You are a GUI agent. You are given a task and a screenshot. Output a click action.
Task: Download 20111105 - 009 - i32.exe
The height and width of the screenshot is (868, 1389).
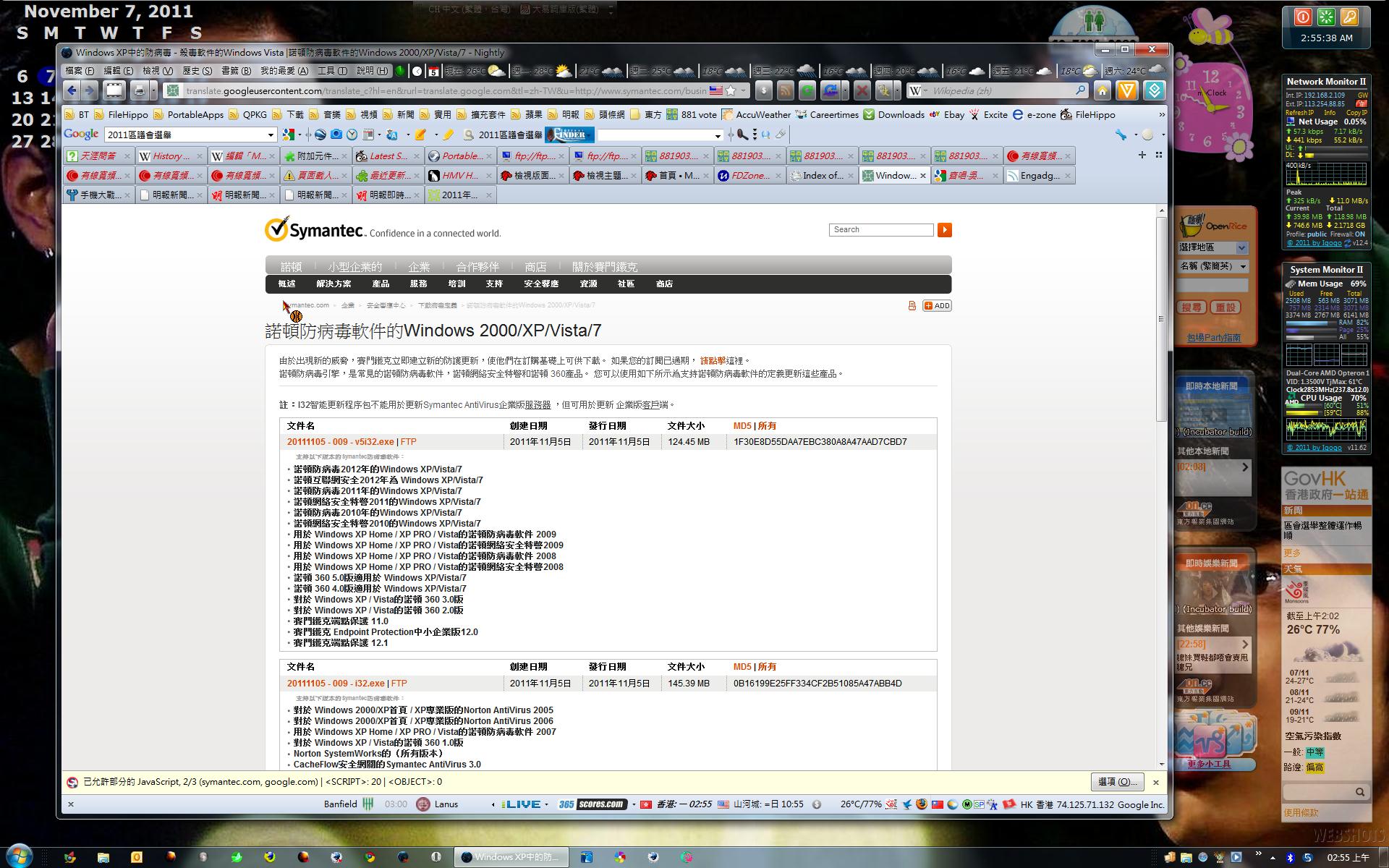pos(336,684)
